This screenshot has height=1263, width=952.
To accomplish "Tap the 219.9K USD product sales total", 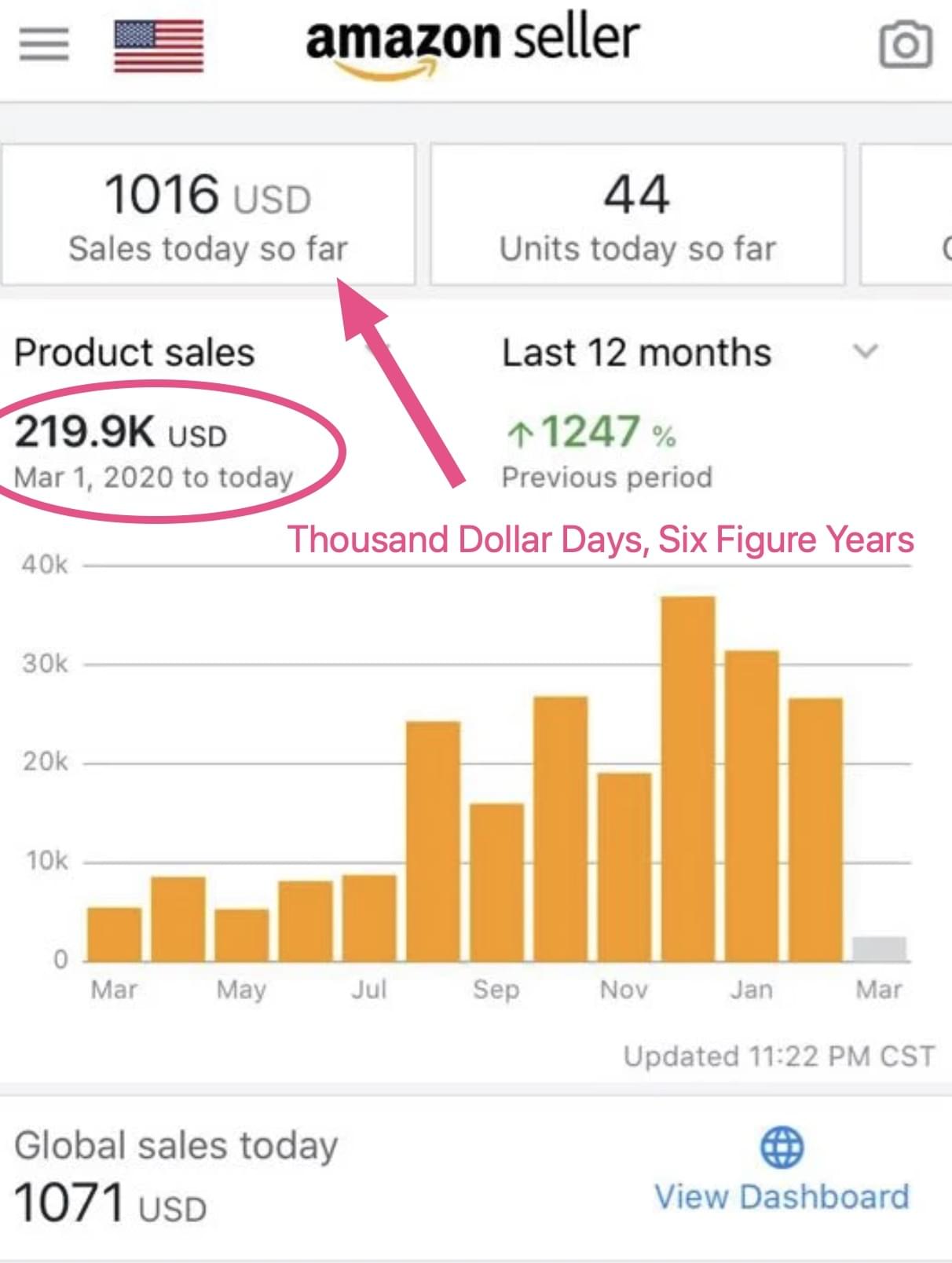I will [x=121, y=432].
